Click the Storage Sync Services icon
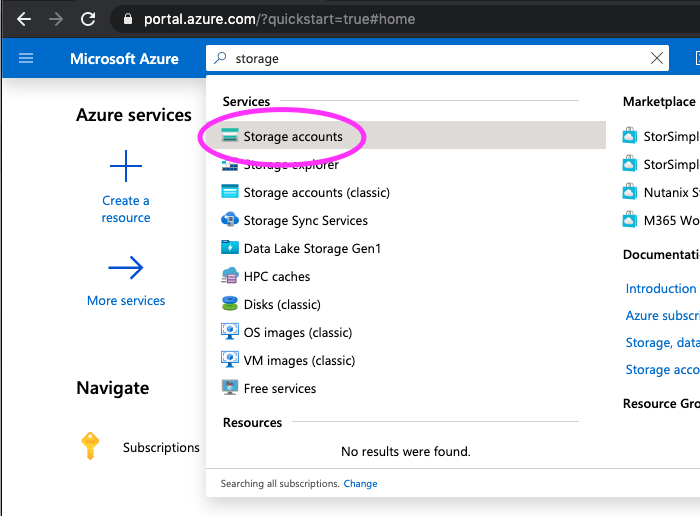The height and width of the screenshot is (516, 700). pos(230,220)
